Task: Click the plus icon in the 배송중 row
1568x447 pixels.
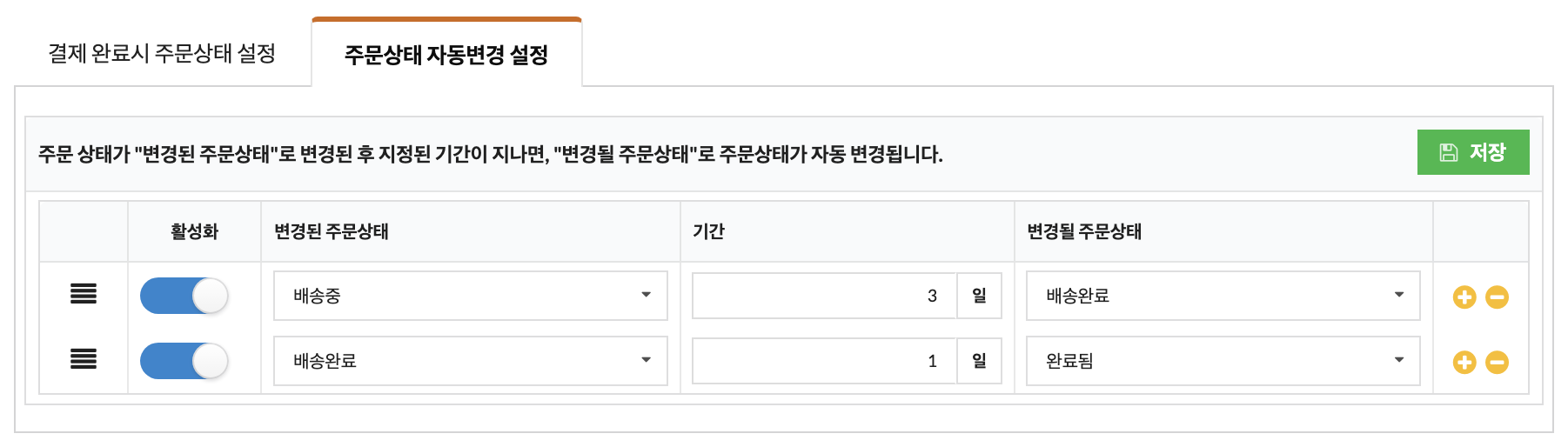Action: point(1464,297)
